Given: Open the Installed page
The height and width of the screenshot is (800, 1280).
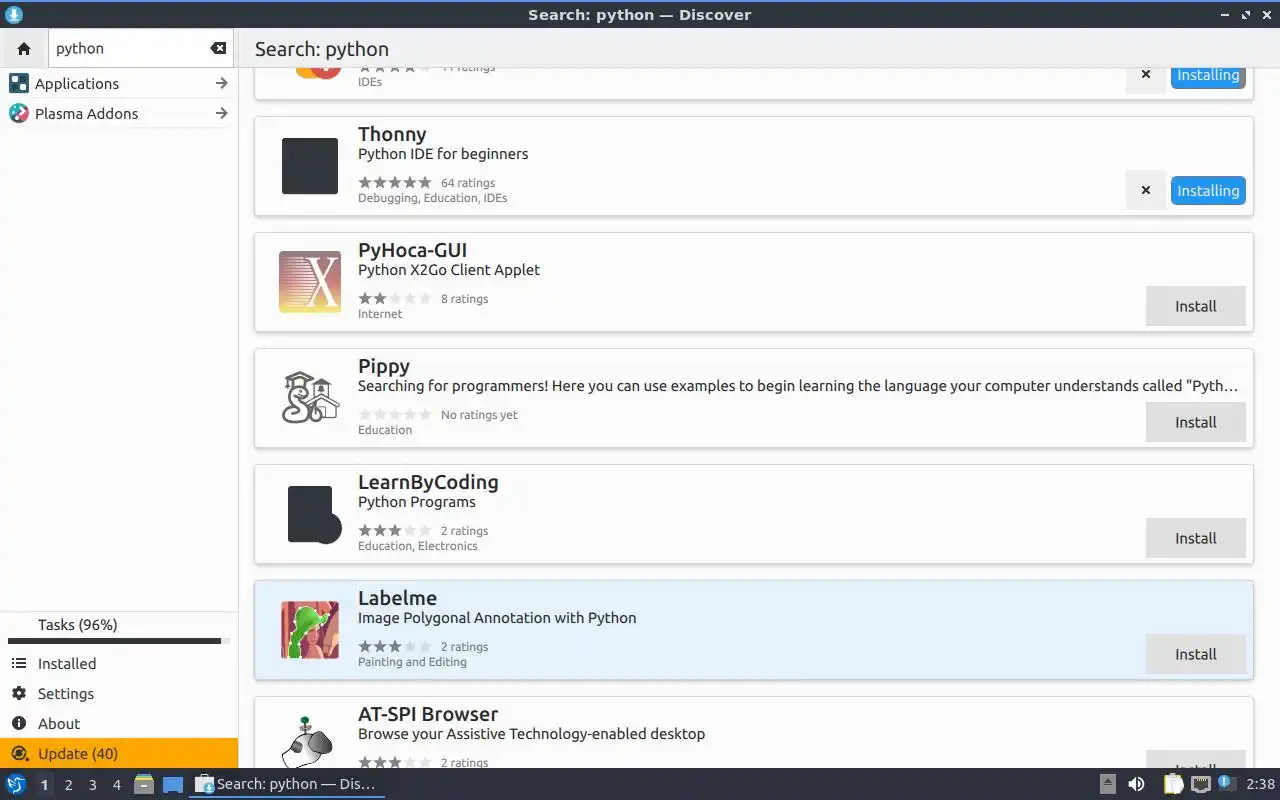Looking at the screenshot, I should 119,663.
